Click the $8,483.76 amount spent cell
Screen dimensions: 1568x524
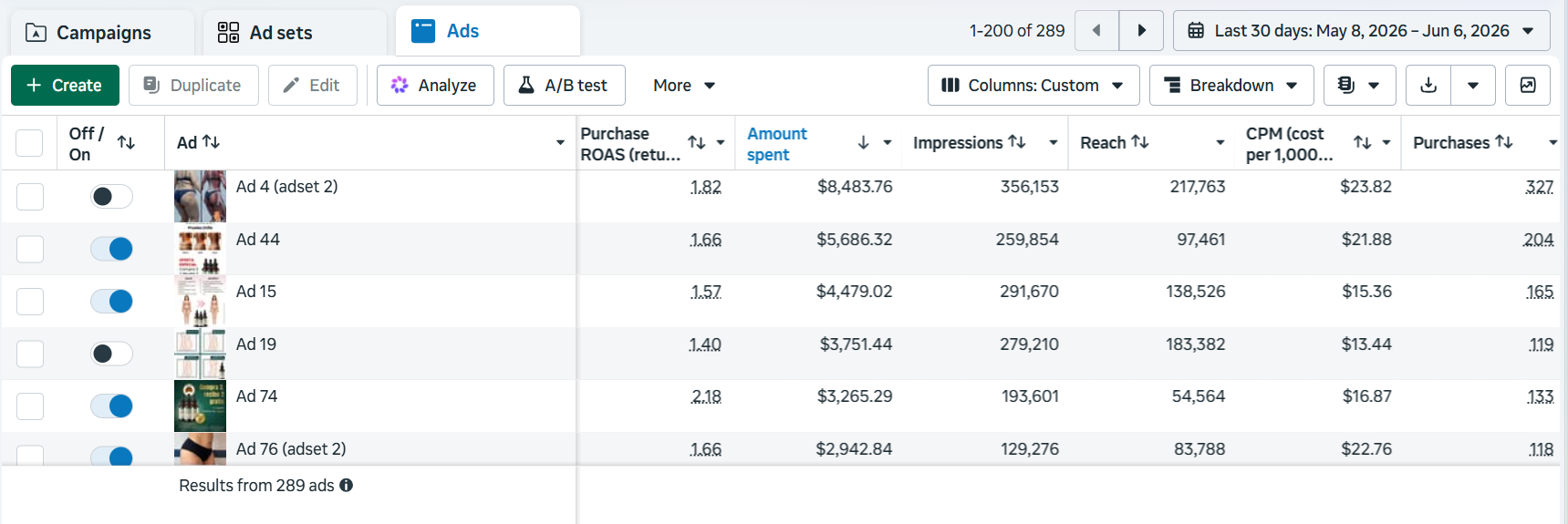tap(855, 187)
